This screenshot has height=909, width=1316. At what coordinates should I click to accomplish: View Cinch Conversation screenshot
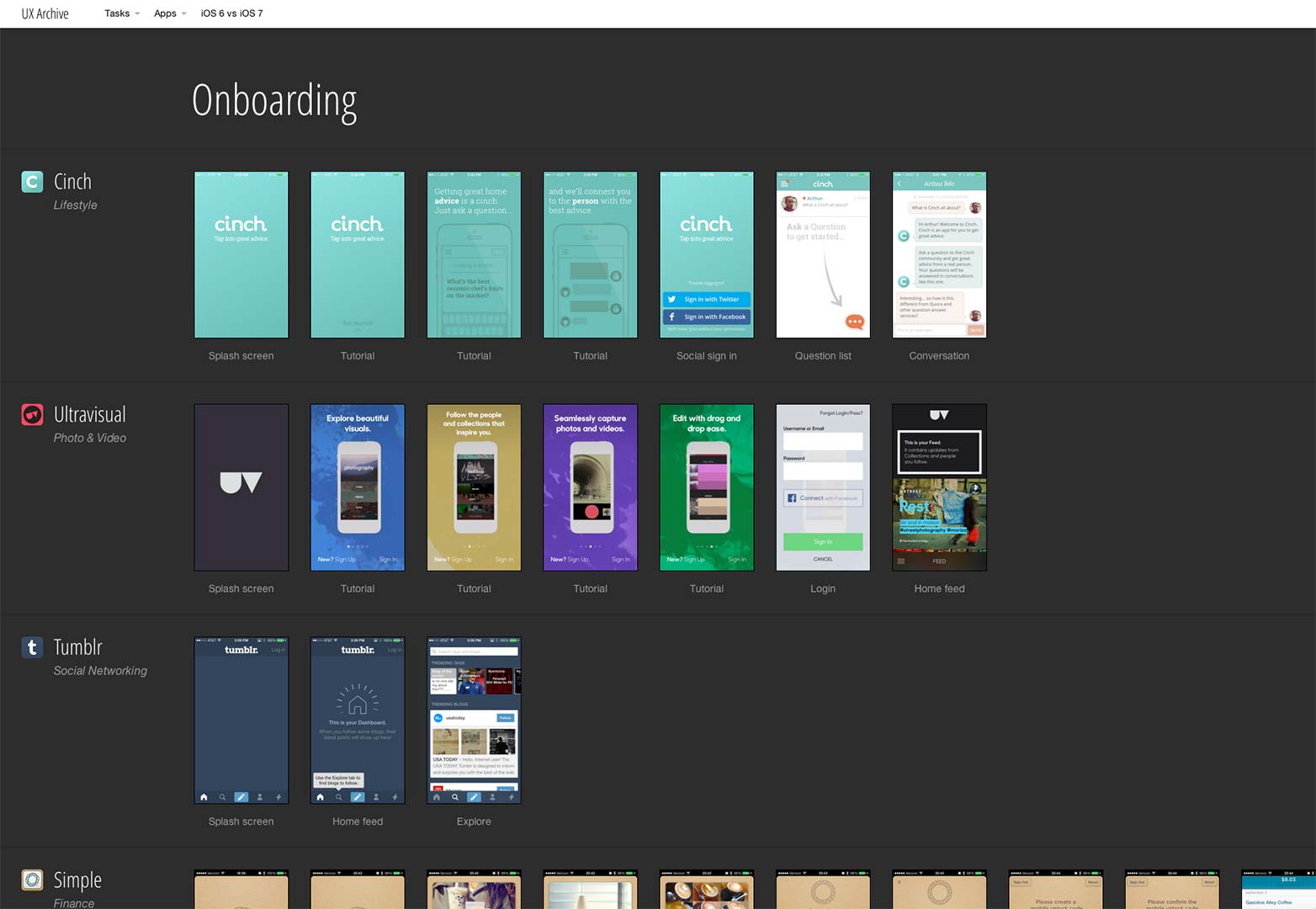939,255
